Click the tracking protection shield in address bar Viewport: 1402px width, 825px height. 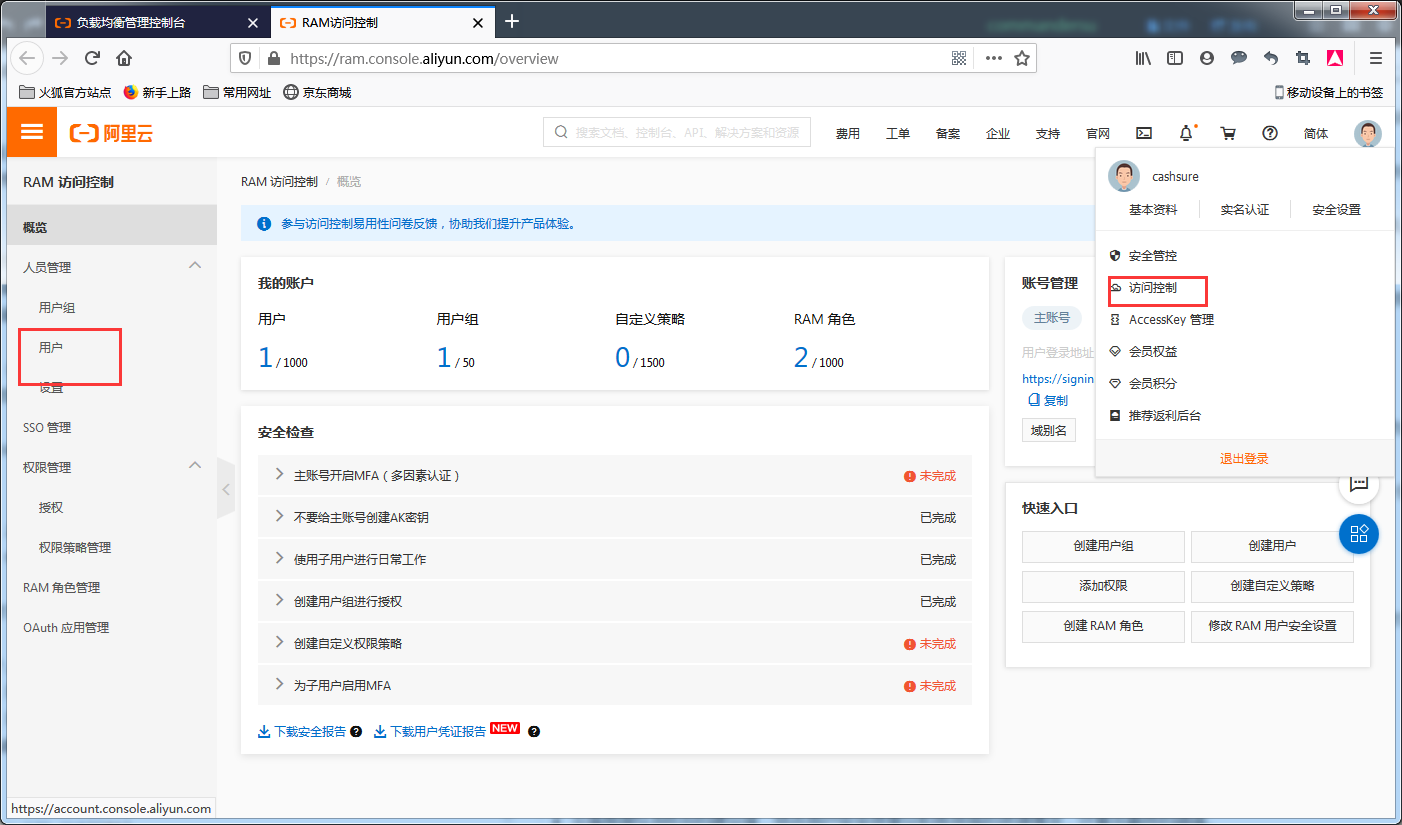pos(245,57)
